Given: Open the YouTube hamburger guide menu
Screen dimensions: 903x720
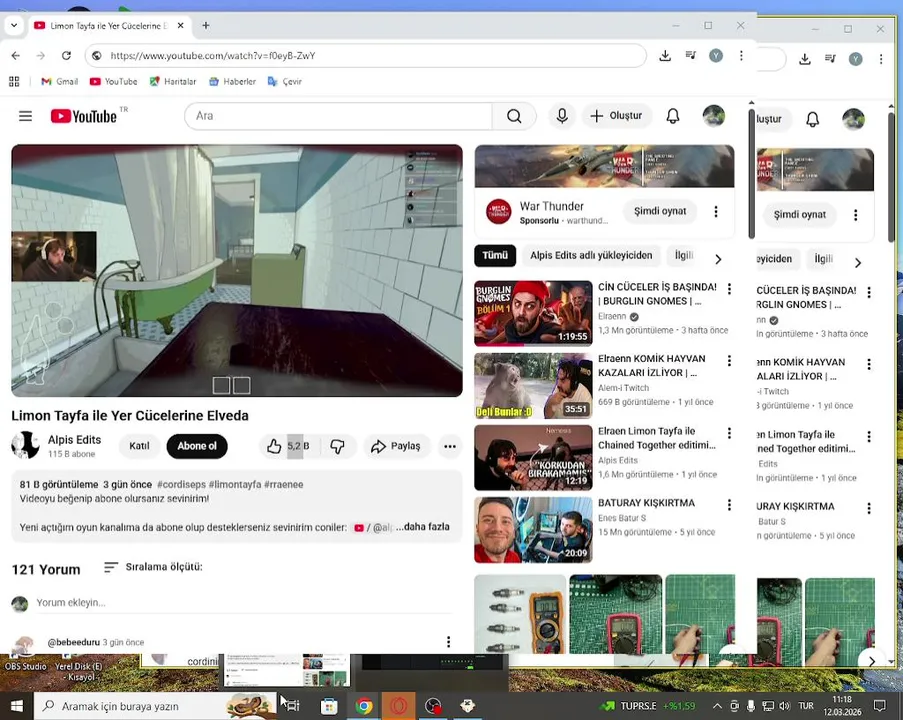Looking at the screenshot, I should (25, 116).
